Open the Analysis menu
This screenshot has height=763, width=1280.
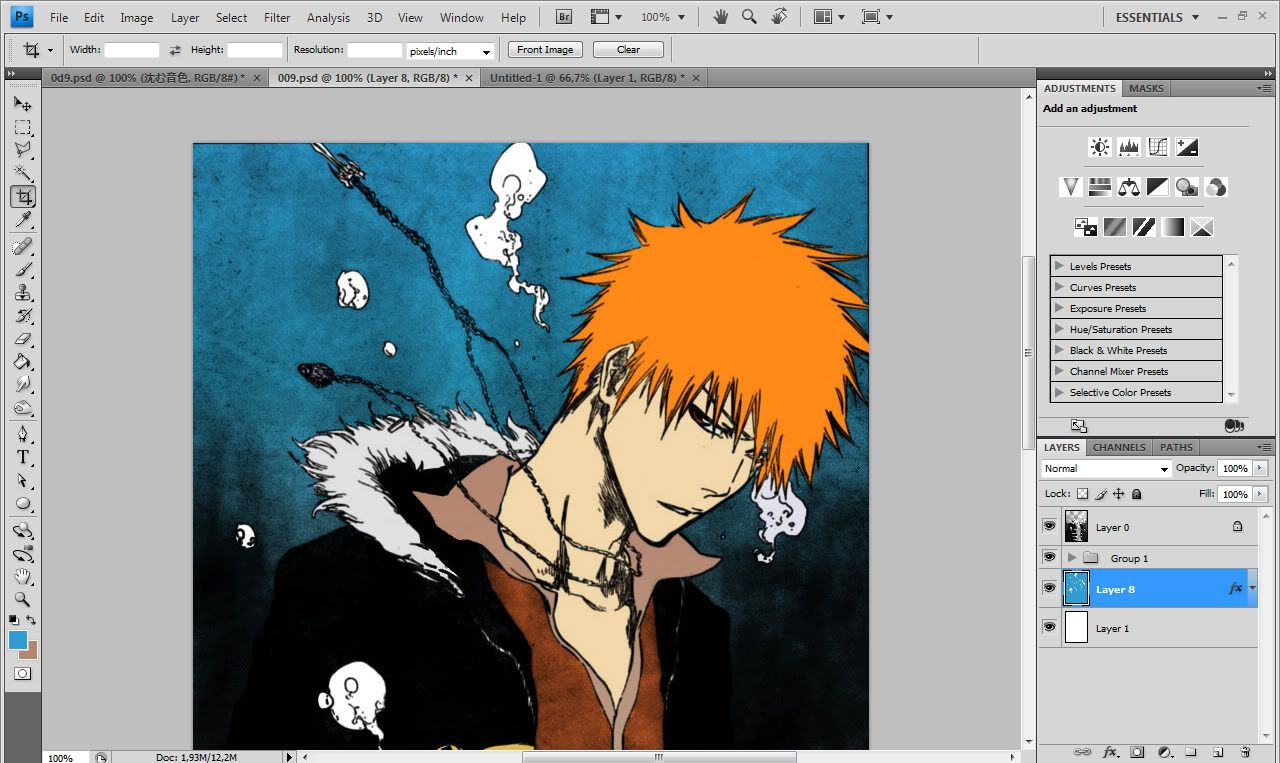[x=328, y=17]
